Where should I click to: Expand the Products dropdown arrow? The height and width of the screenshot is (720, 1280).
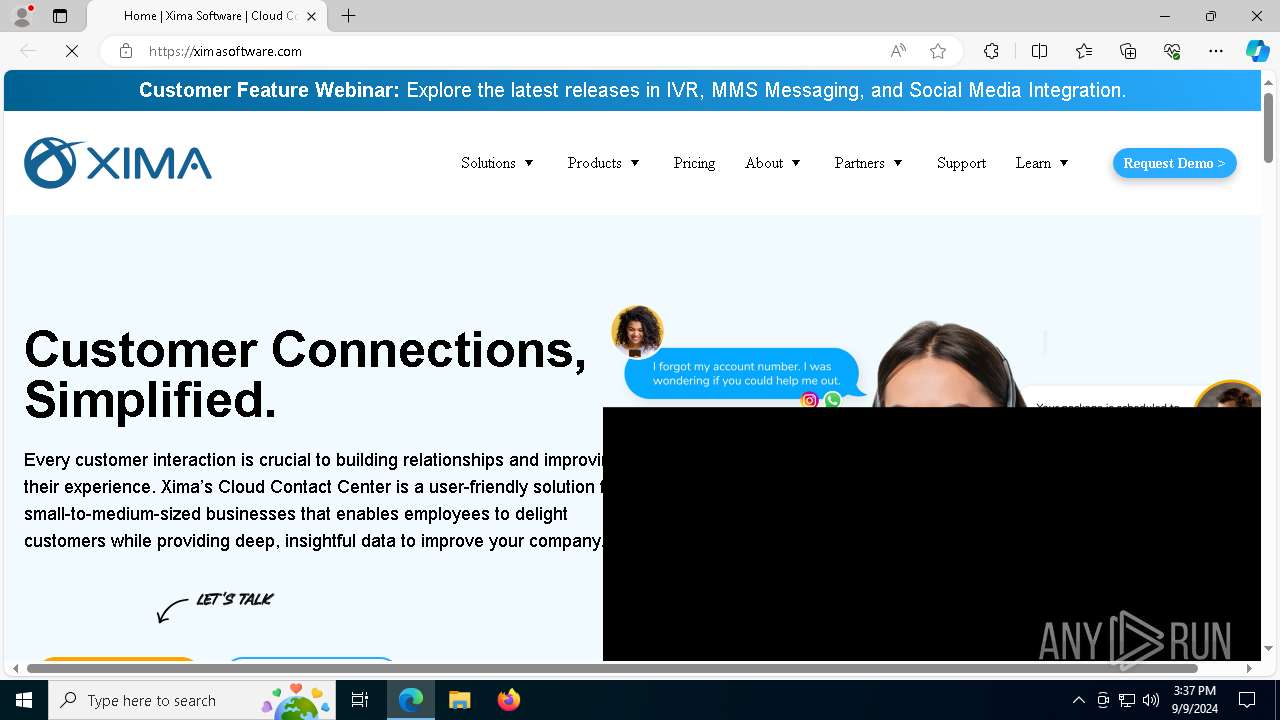[634, 163]
